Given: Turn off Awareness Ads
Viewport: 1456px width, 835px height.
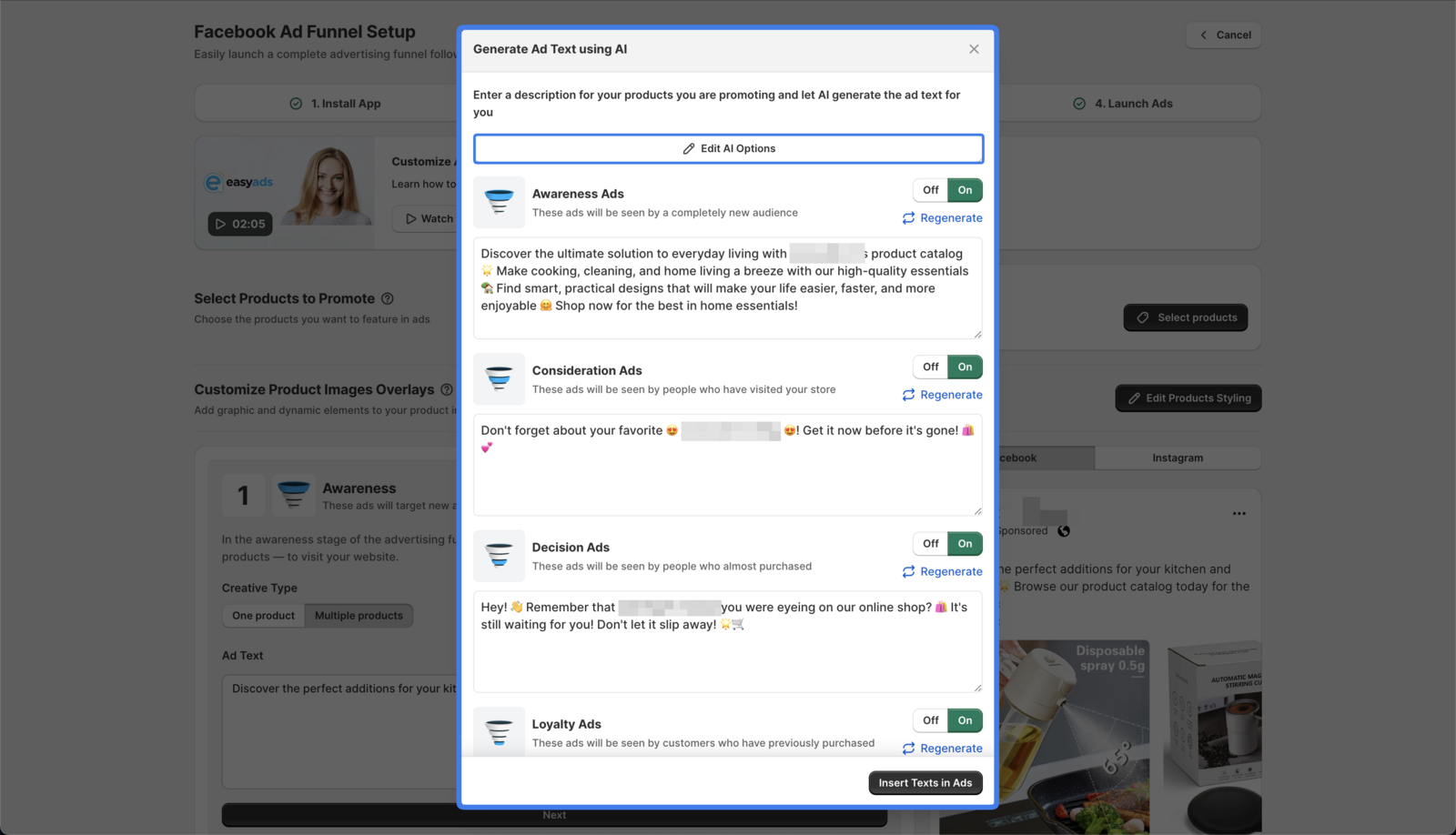Looking at the screenshot, I should click(x=929, y=190).
